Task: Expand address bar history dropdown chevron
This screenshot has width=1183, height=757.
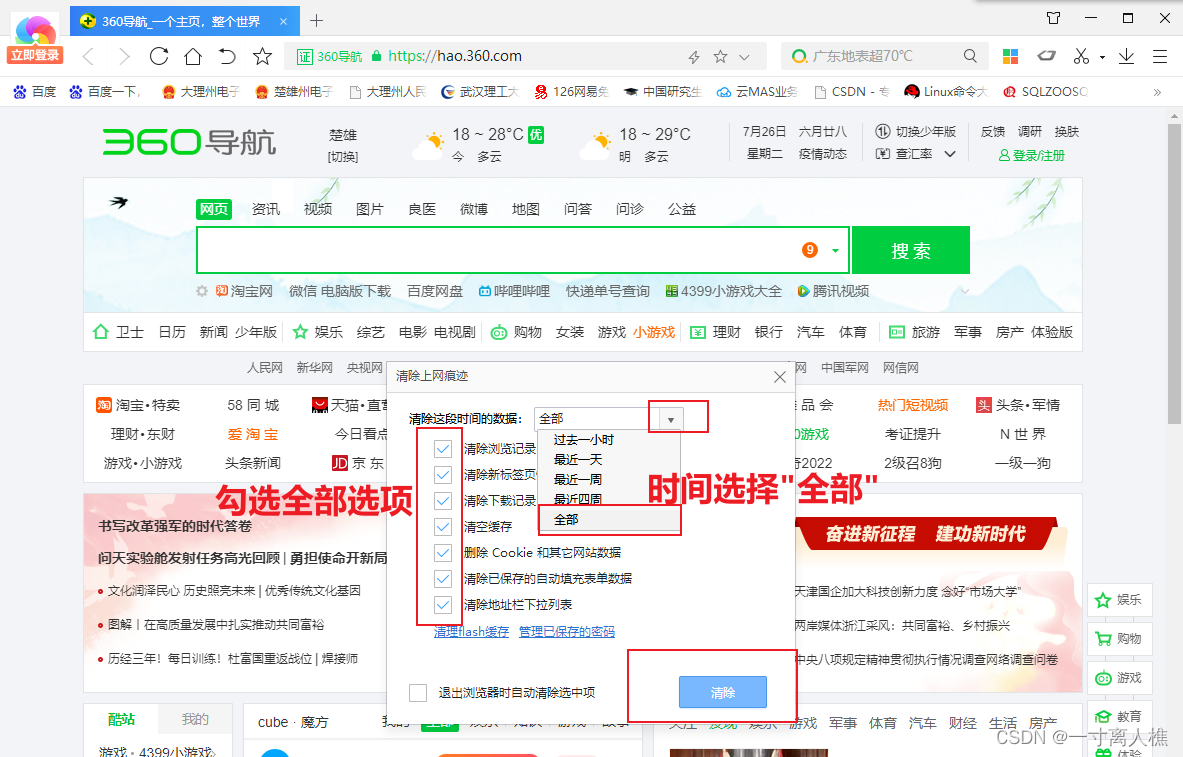Action: coord(745,57)
